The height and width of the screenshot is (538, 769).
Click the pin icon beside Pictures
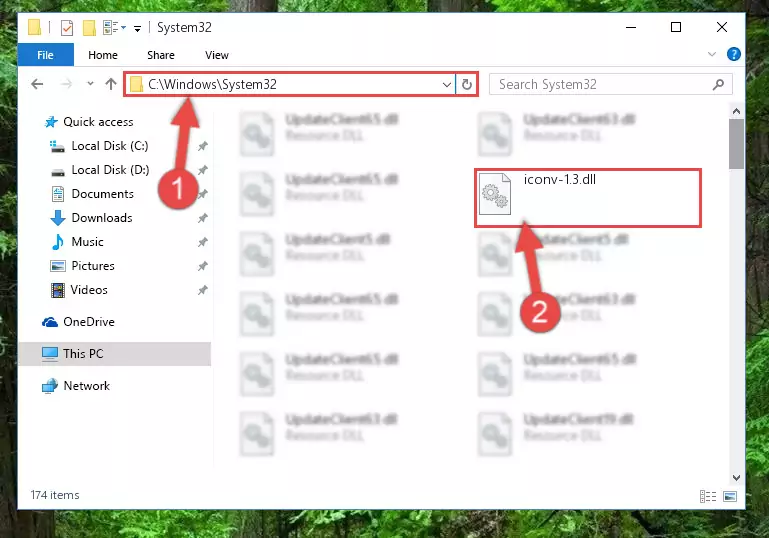tap(203, 266)
